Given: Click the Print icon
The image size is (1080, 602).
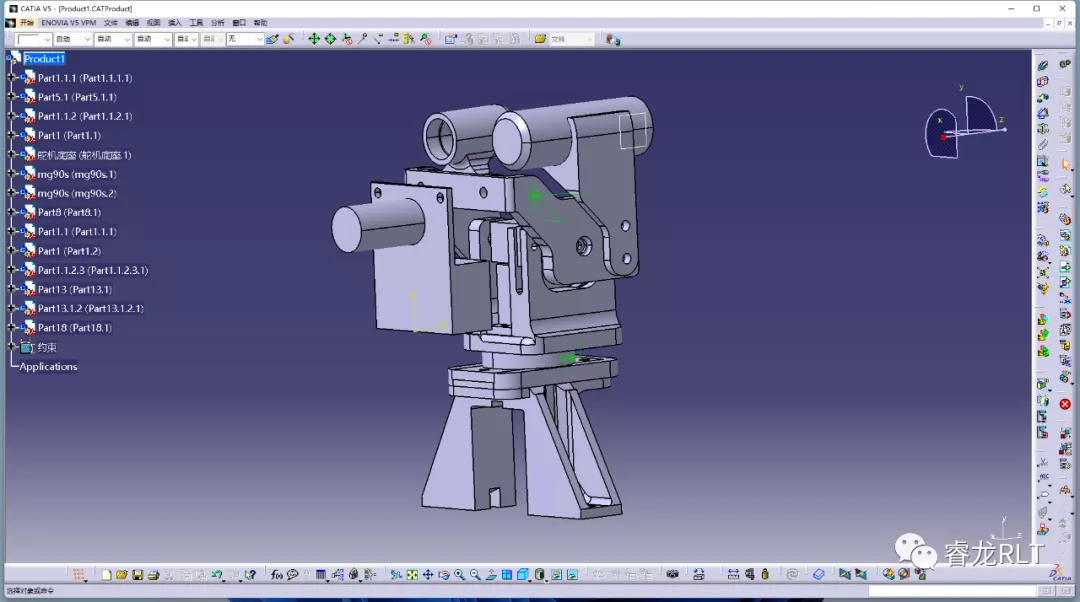Looking at the screenshot, I should [x=154, y=574].
